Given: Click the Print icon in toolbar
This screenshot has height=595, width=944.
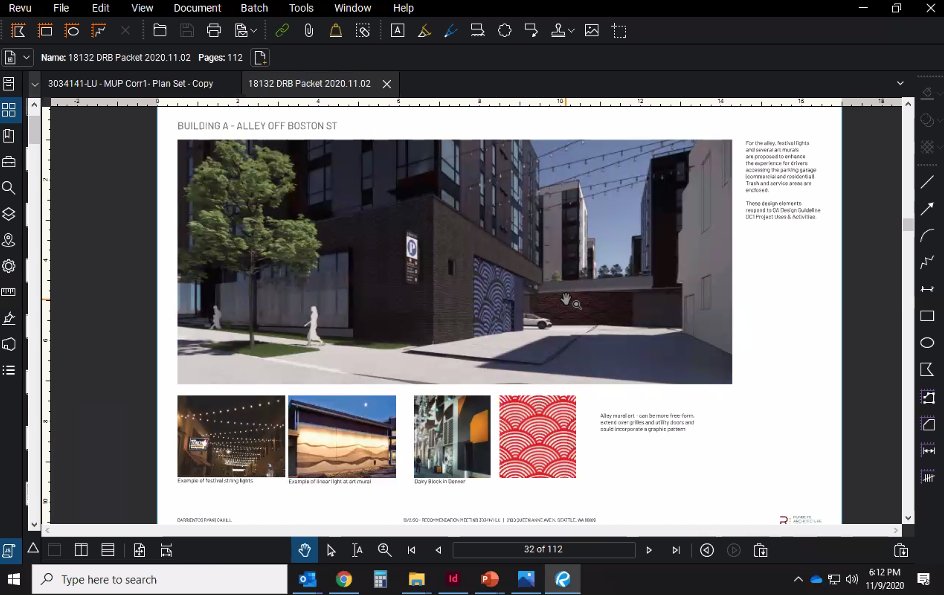Looking at the screenshot, I should click(214, 30).
